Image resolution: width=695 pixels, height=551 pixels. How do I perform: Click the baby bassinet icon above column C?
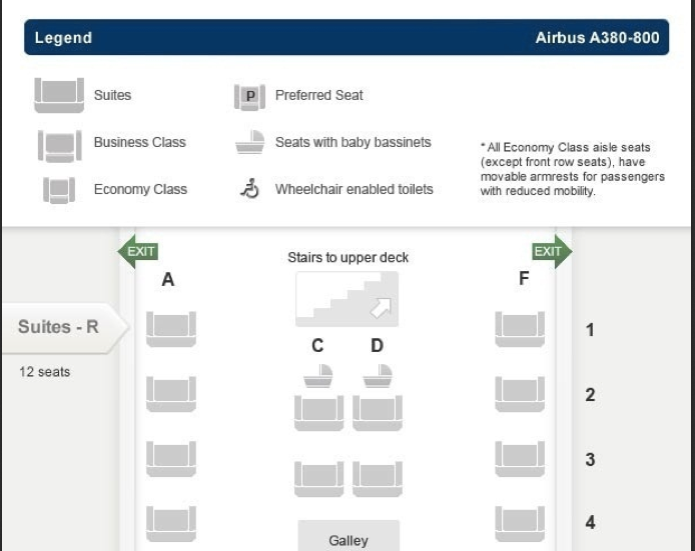click(318, 376)
